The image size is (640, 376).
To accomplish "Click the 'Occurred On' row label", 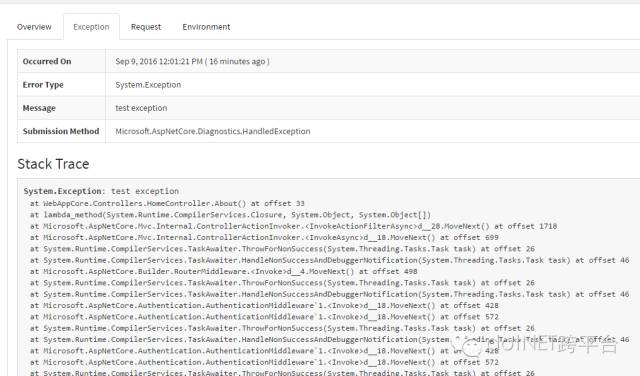I will [47, 61].
